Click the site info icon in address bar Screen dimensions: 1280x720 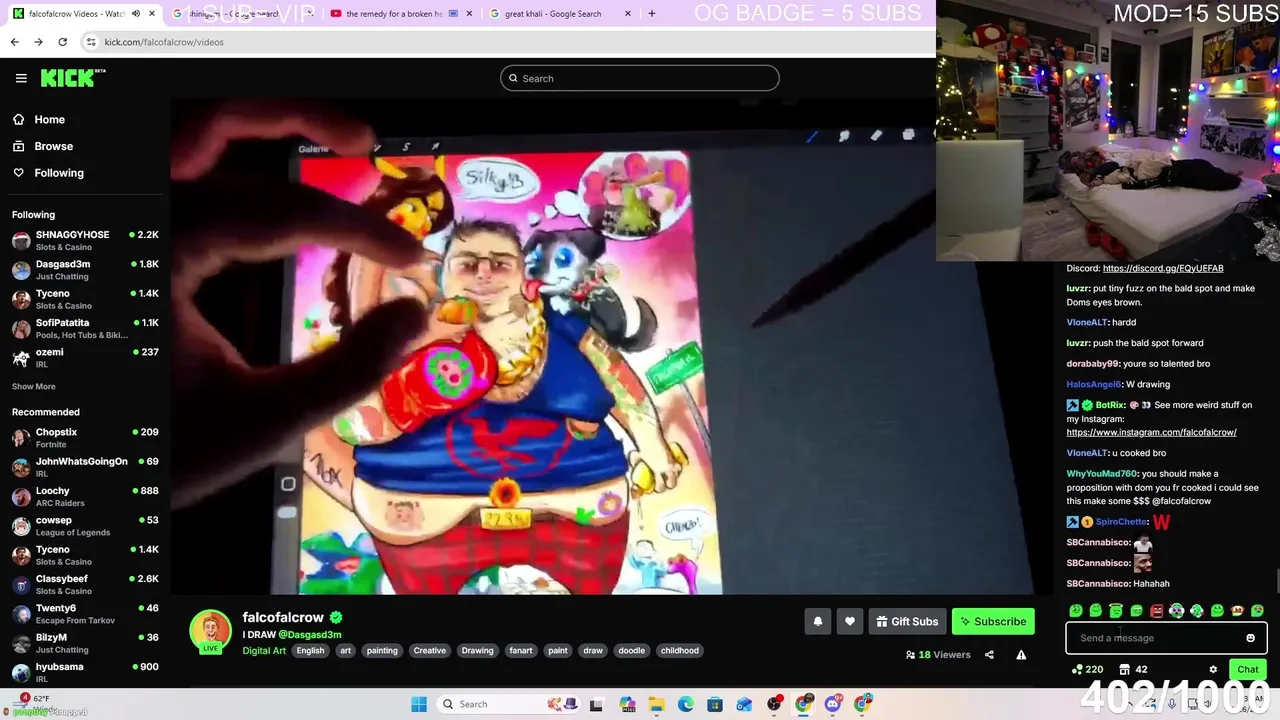91,42
